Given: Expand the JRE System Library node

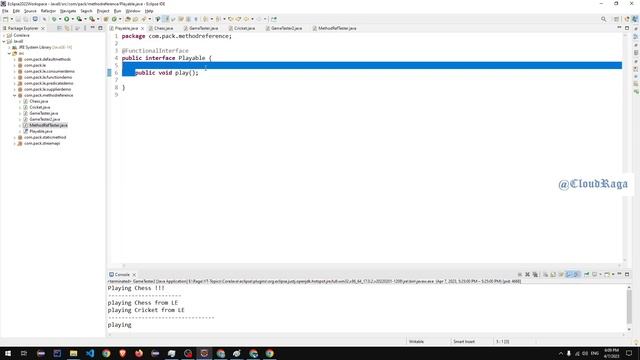Looking at the screenshot, I should coord(9,47).
